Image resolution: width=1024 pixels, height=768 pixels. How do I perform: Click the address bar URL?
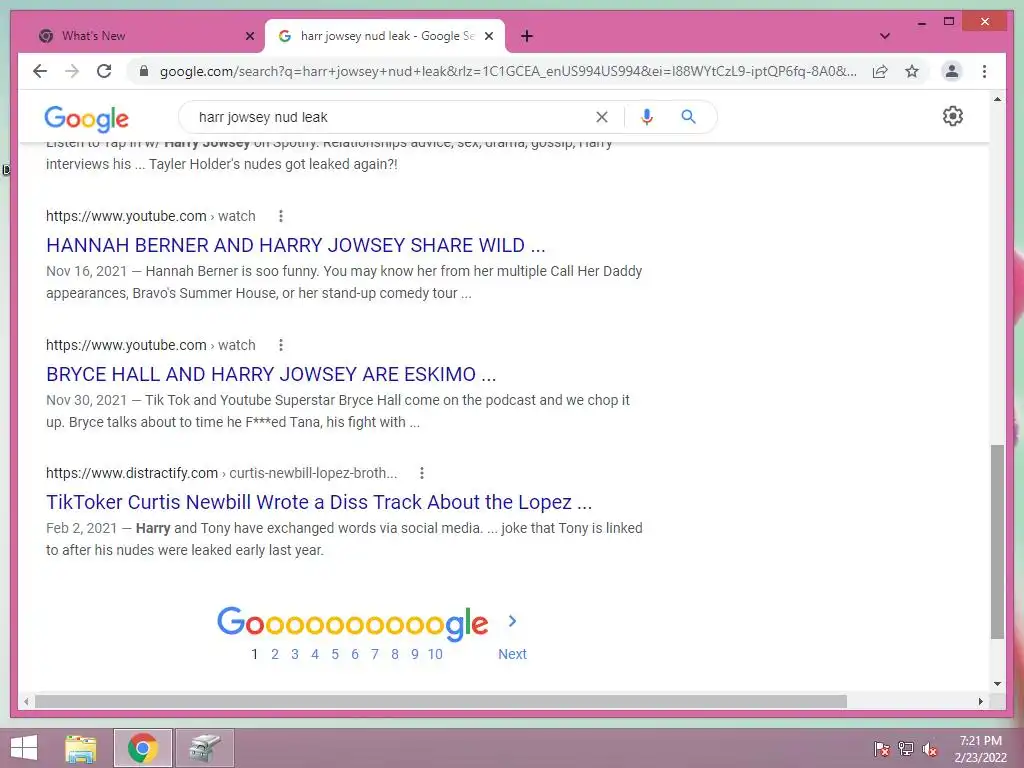coord(508,71)
